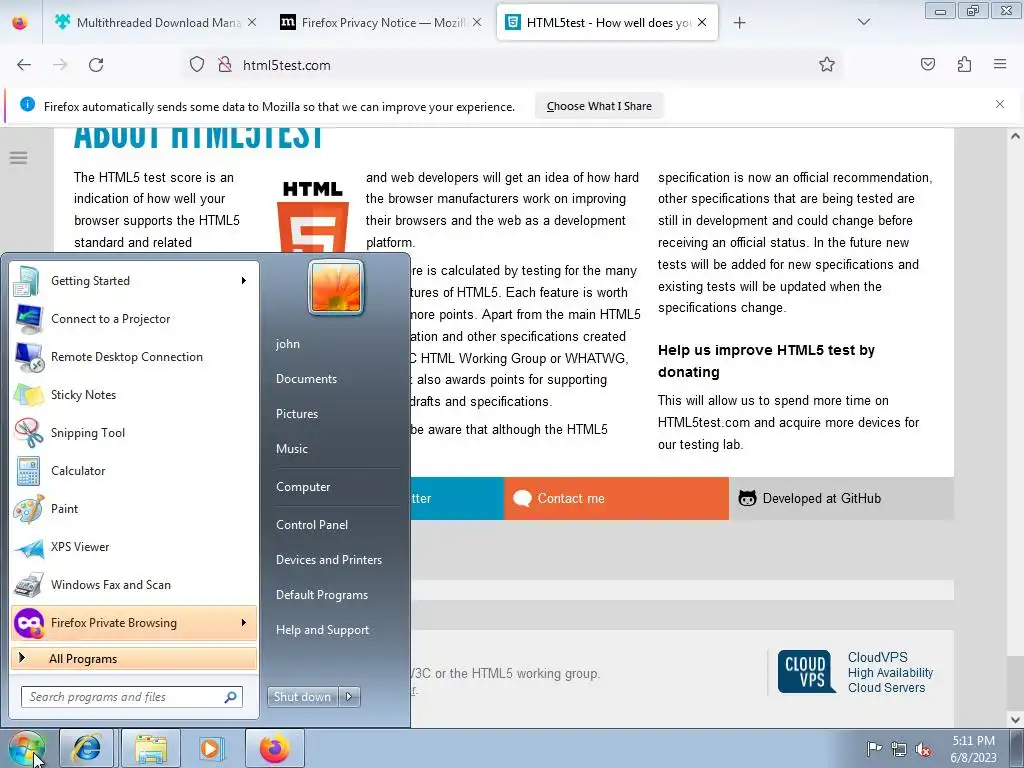Open Devices and Printers

[x=329, y=560]
